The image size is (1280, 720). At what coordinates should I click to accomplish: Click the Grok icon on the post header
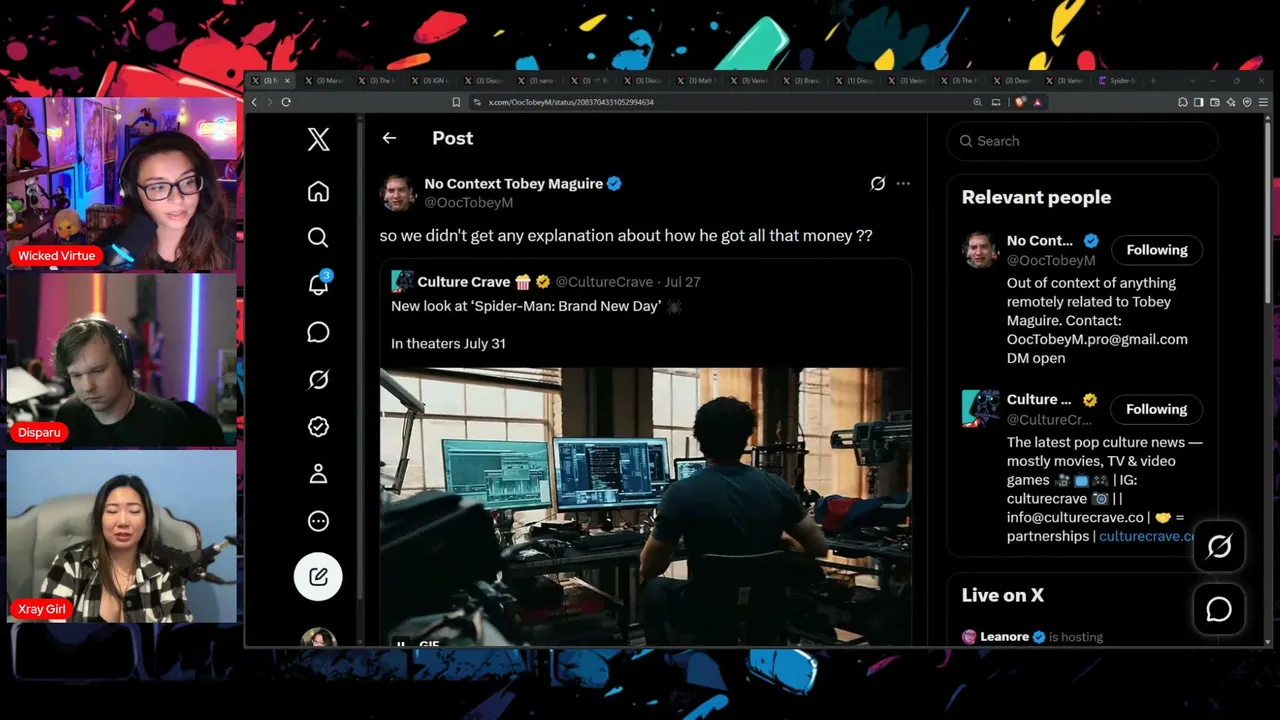click(878, 184)
